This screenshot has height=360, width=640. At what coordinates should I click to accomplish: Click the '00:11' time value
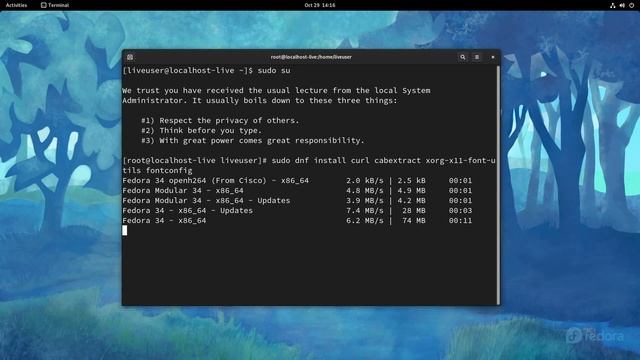click(x=460, y=220)
